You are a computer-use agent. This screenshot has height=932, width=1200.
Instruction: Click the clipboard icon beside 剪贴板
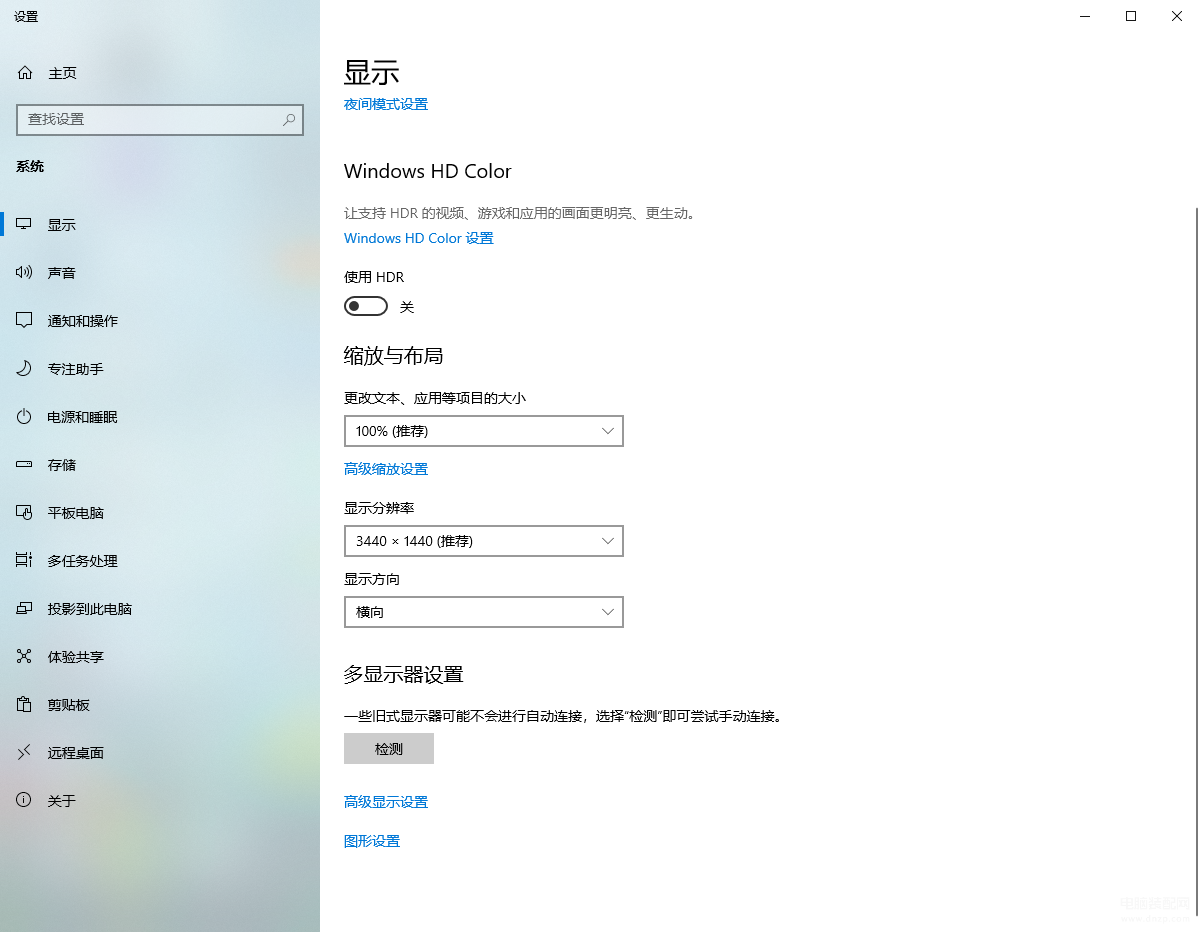(x=25, y=705)
